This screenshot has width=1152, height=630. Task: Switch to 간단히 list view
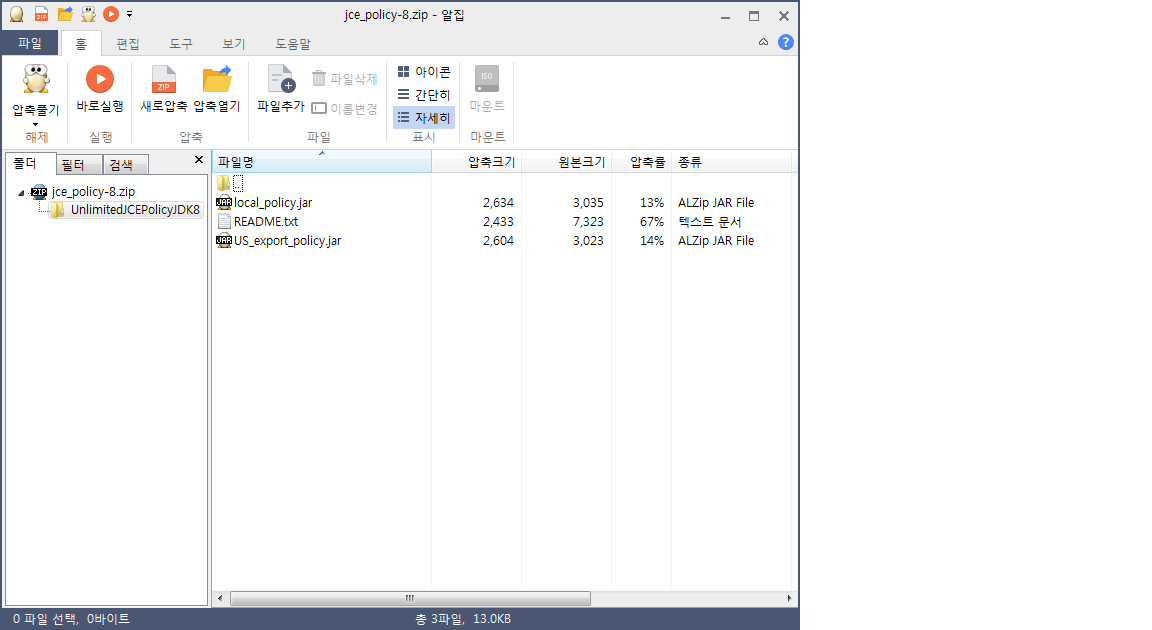click(x=424, y=95)
